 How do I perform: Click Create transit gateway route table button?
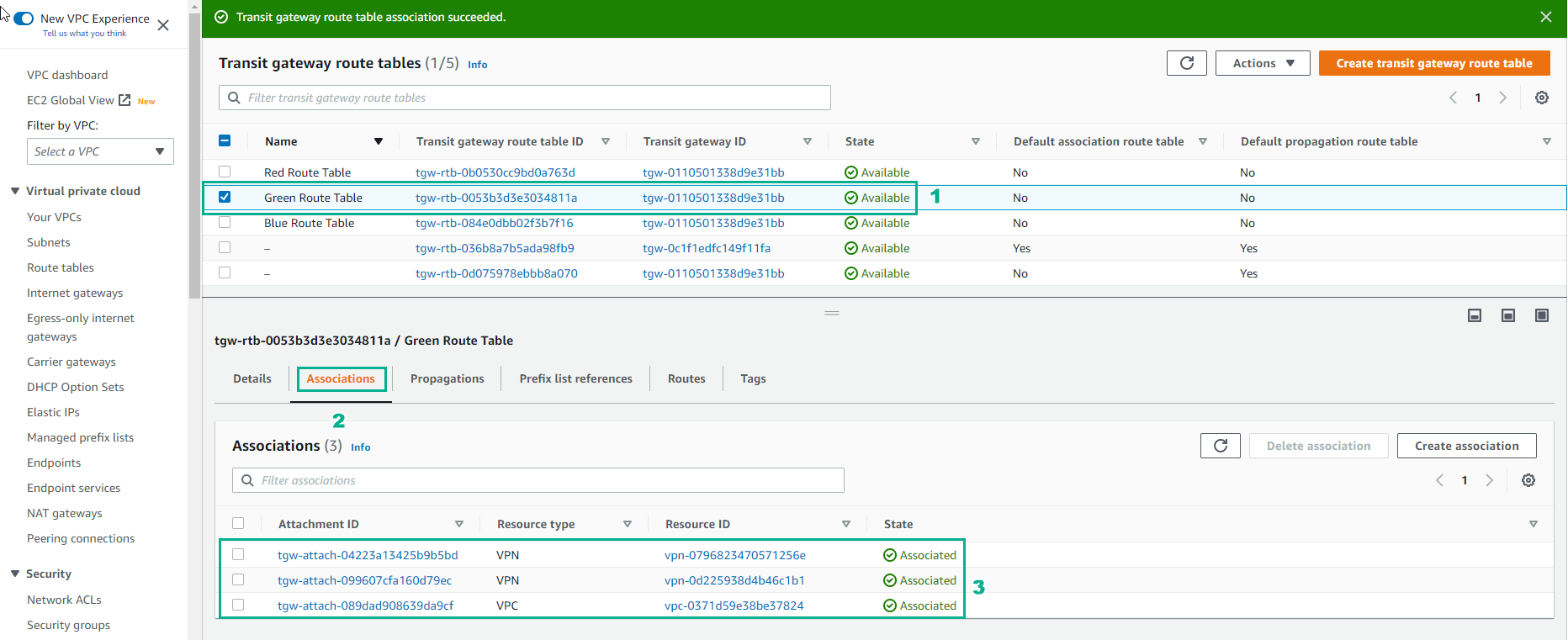1434,63
